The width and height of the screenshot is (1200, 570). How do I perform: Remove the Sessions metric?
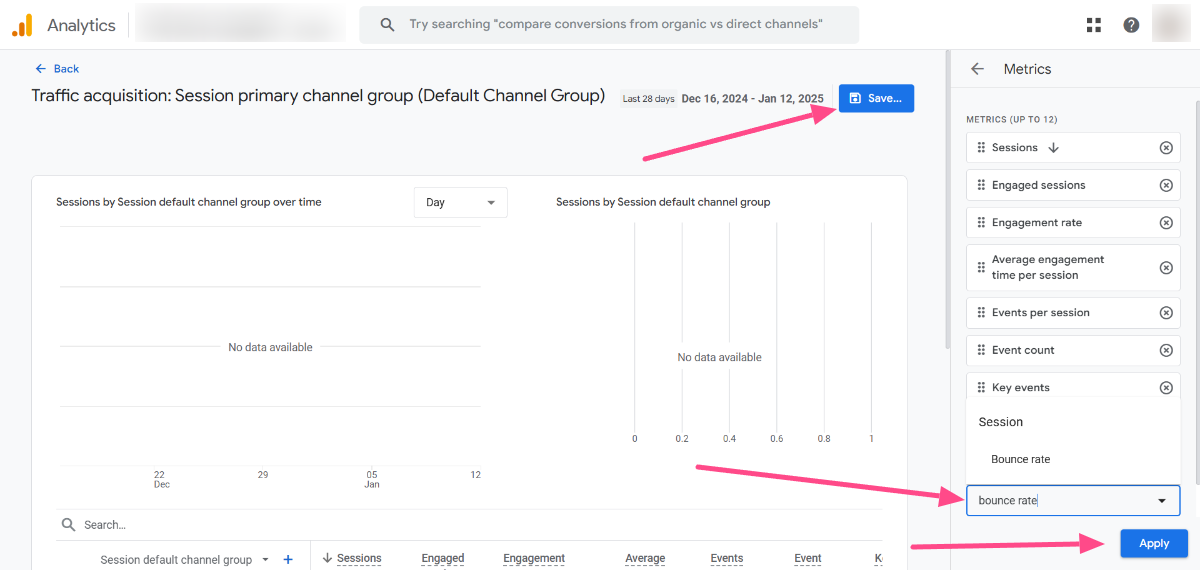pos(1166,148)
